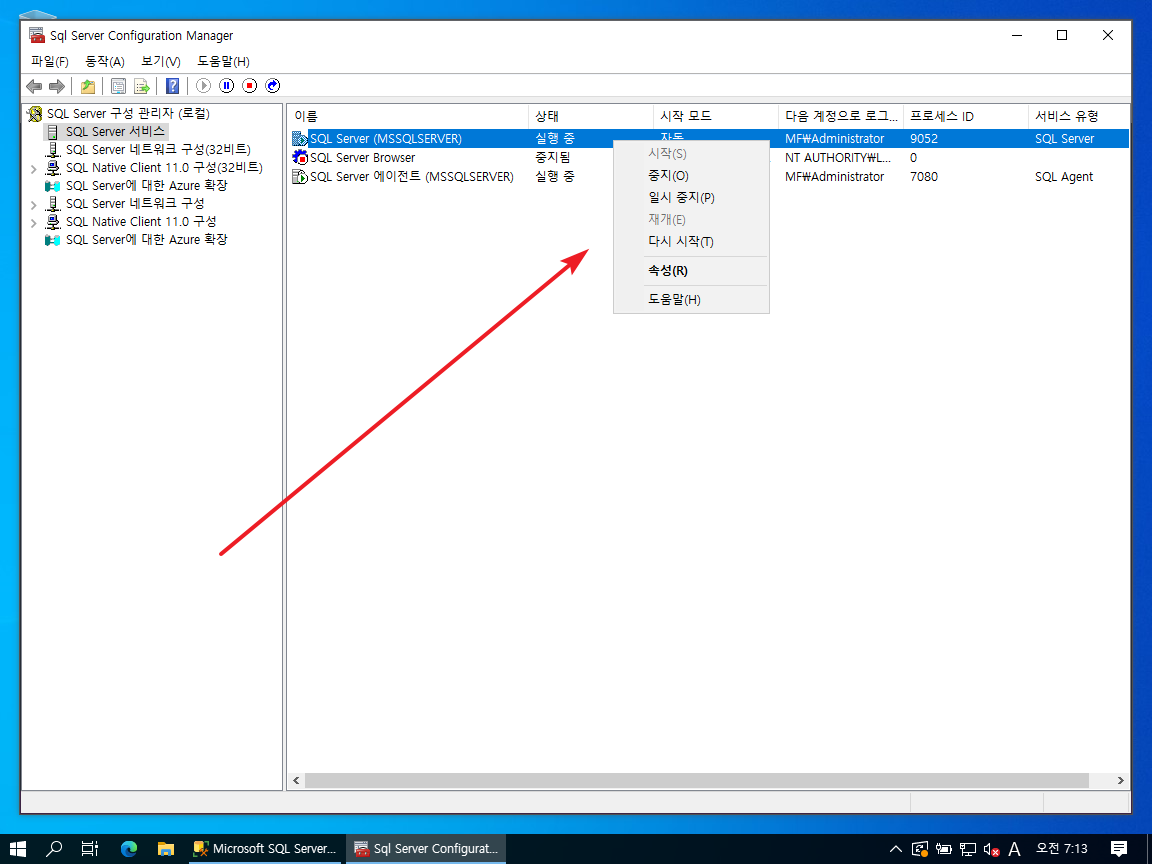Open the 동작(A) menu
The width and height of the screenshot is (1152, 864).
(105, 62)
